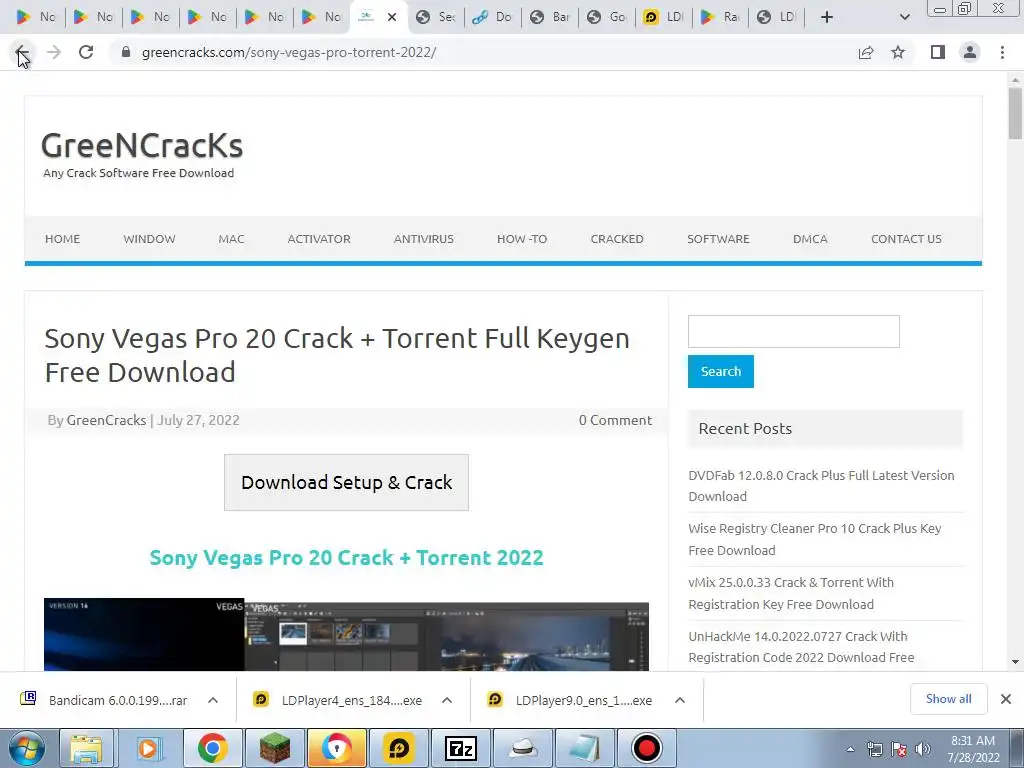Open the Chrome profile avatar
The height and width of the screenshot is (768, 1024).
pos(970,52)
